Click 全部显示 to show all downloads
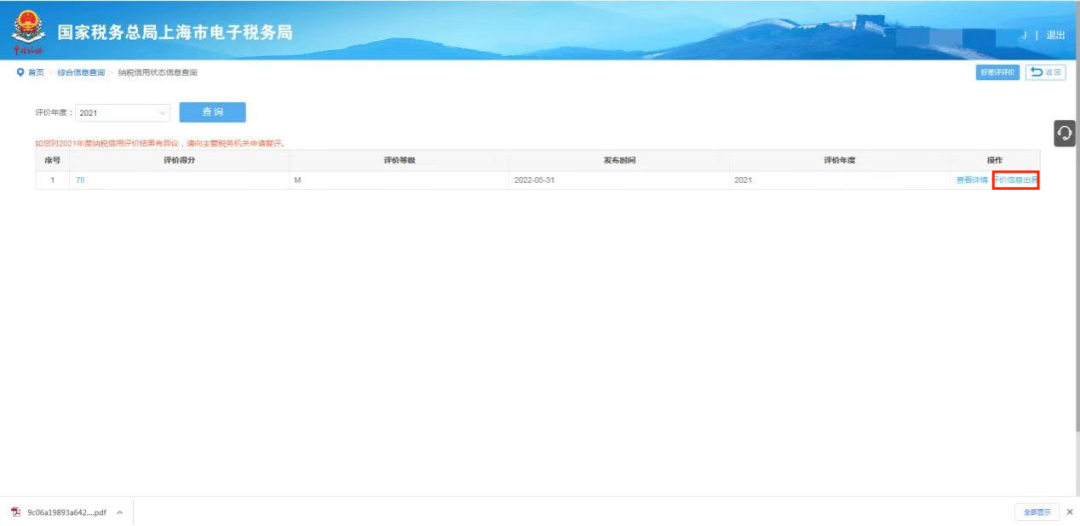Screen dimensions: 1080x526 pos(1037,512)
